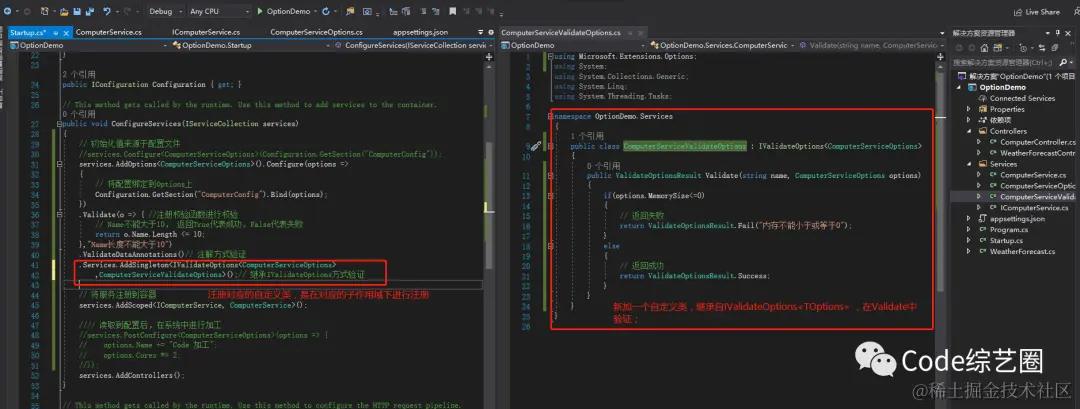Switch to ComputerService.cs tab

coord(108,32)
